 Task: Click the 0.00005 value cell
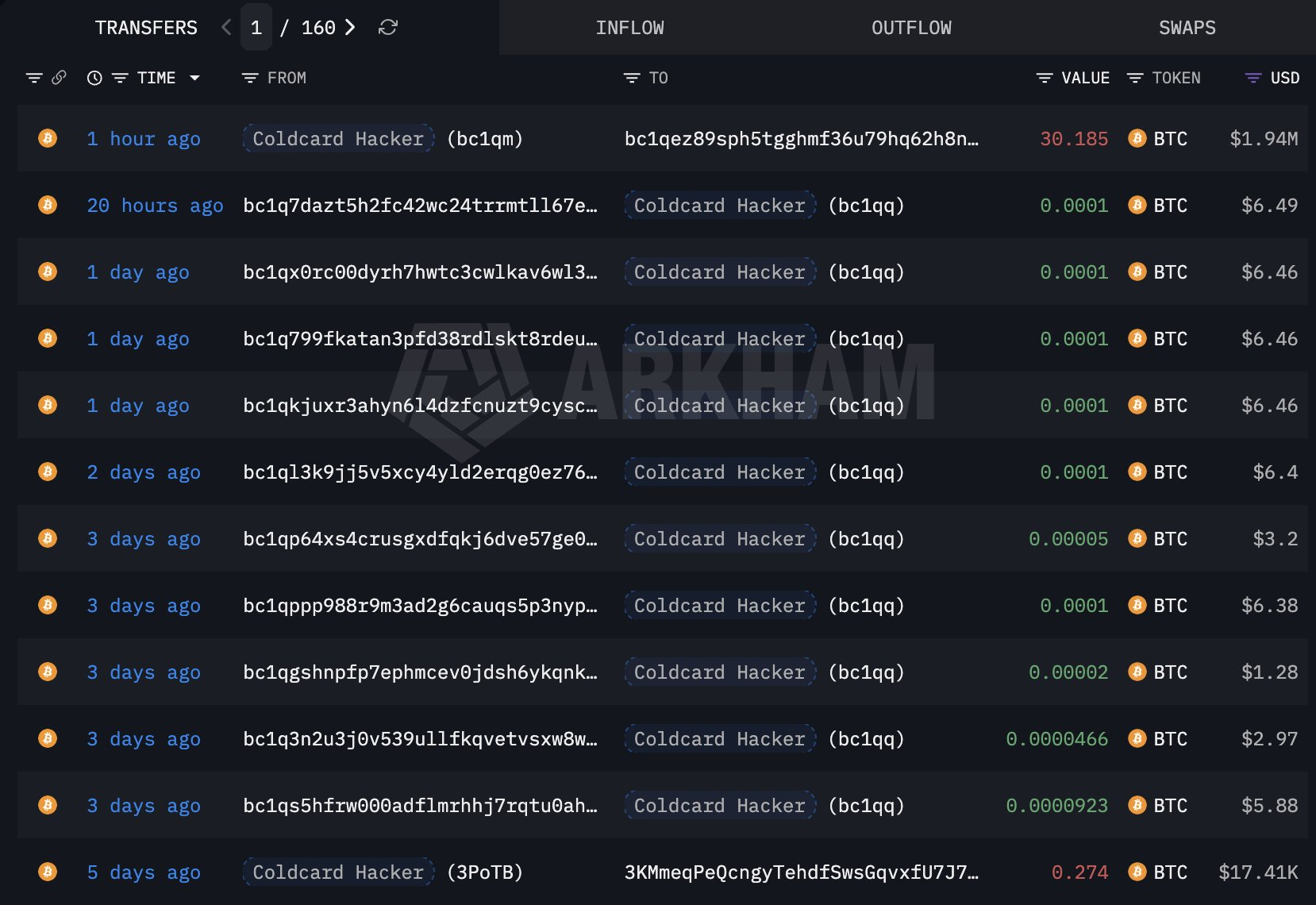pyautogui.click(x=1068, y=539)
